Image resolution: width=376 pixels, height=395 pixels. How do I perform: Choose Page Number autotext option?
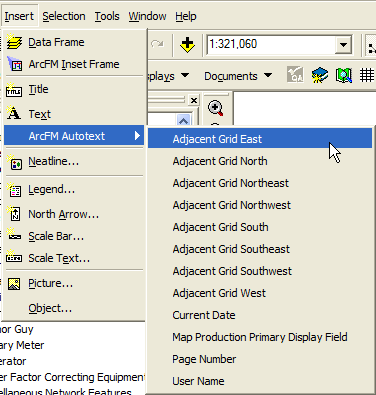point(204,359)
